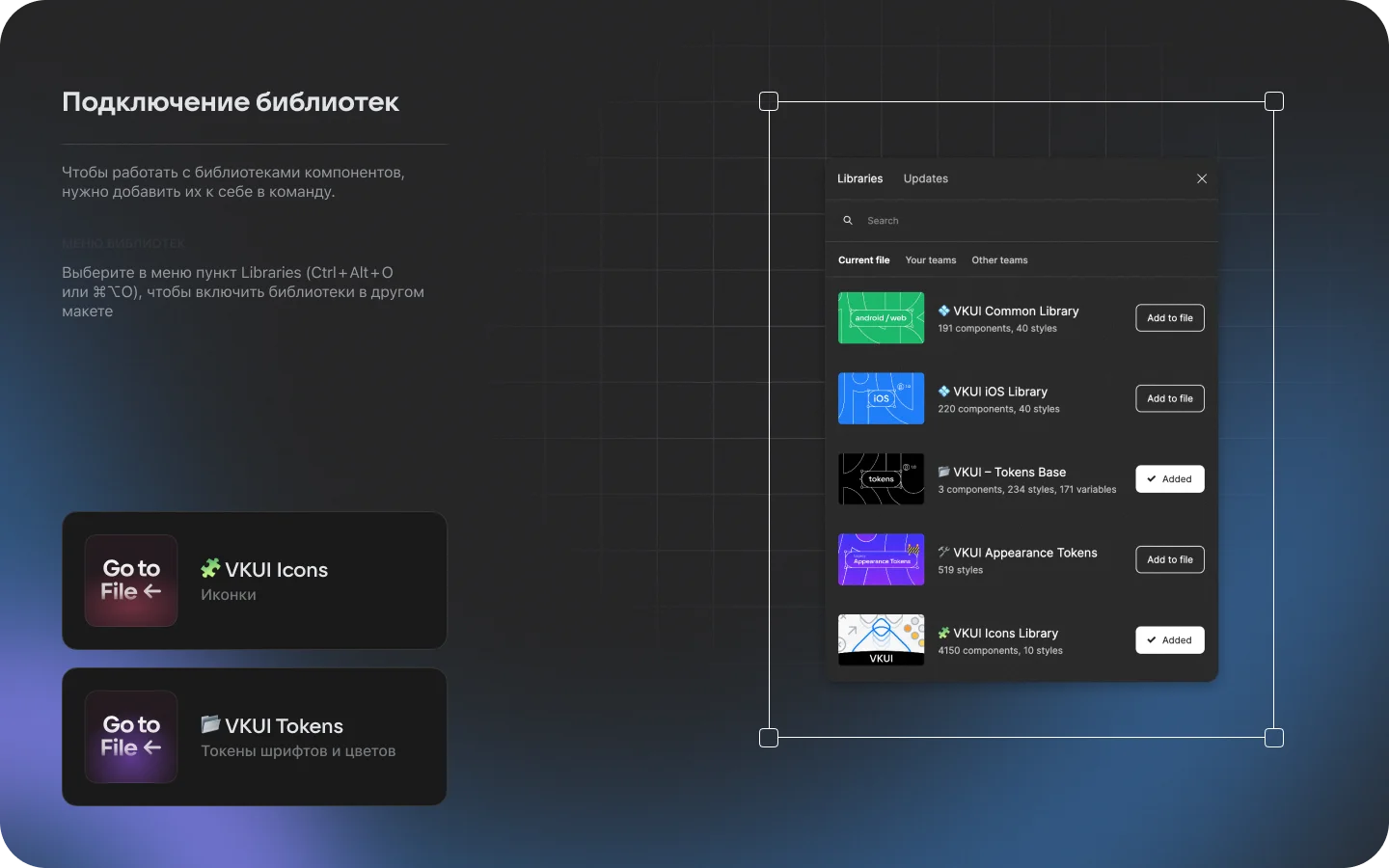Select the top-left selection frame handle

click(x=769, y=101)
